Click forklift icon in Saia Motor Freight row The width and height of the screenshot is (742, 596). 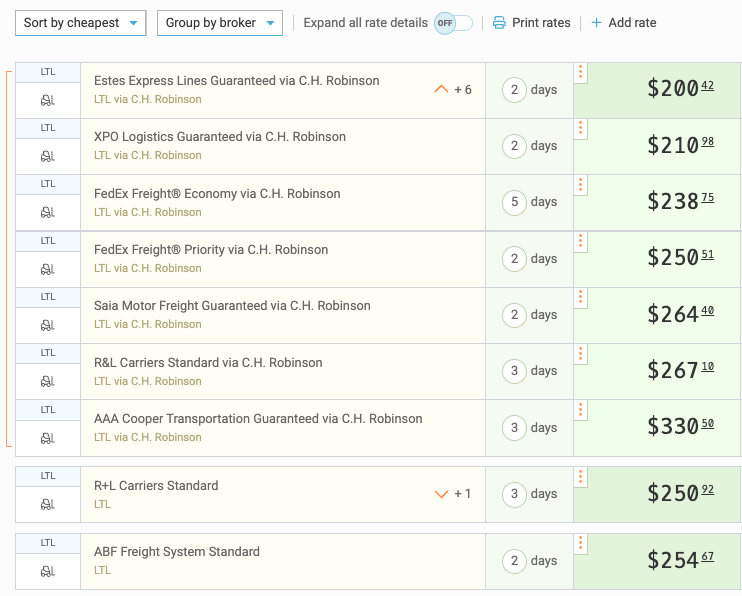(x=48, y=325)
